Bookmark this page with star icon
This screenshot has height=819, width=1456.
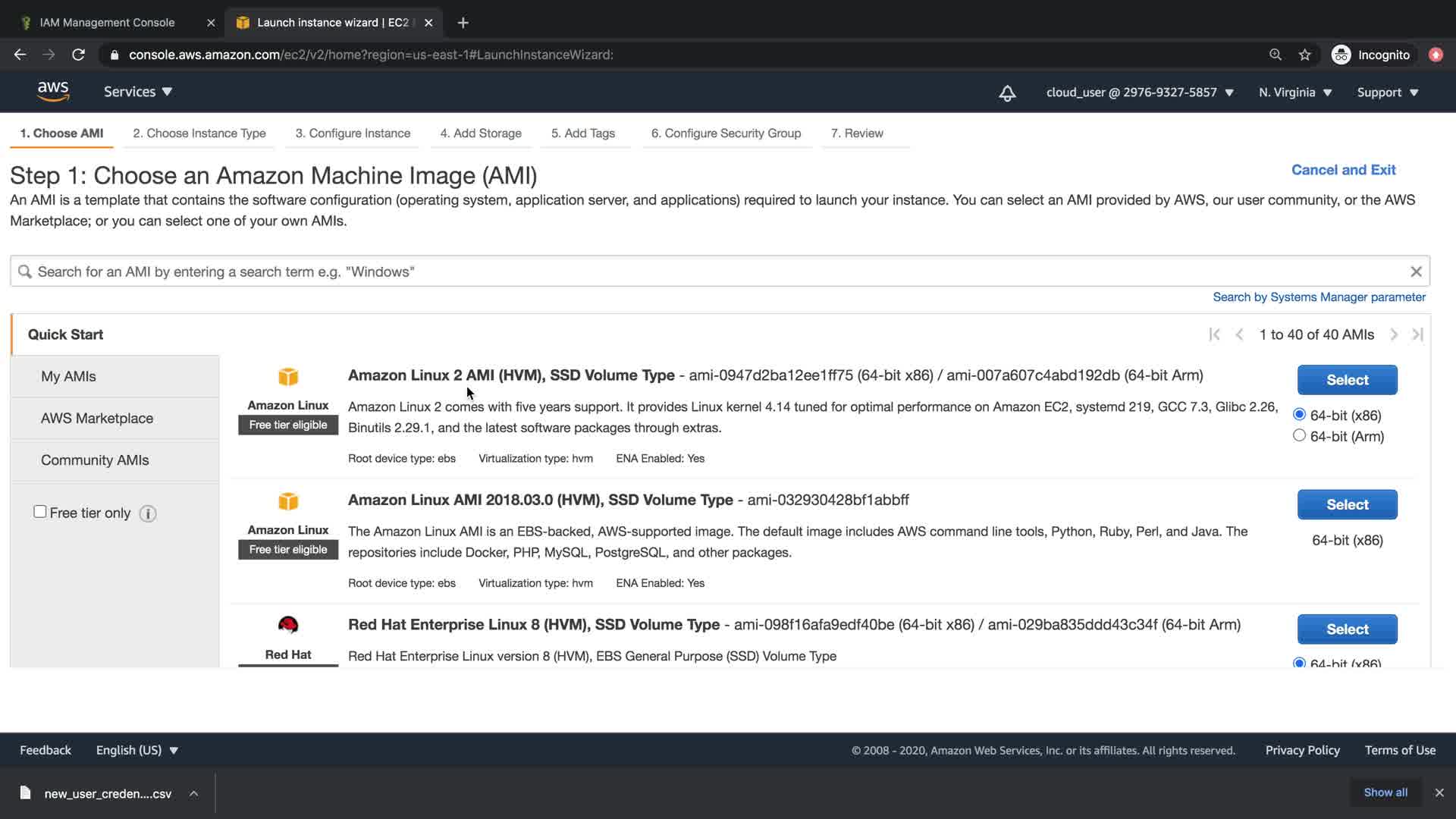(1304, 55)
